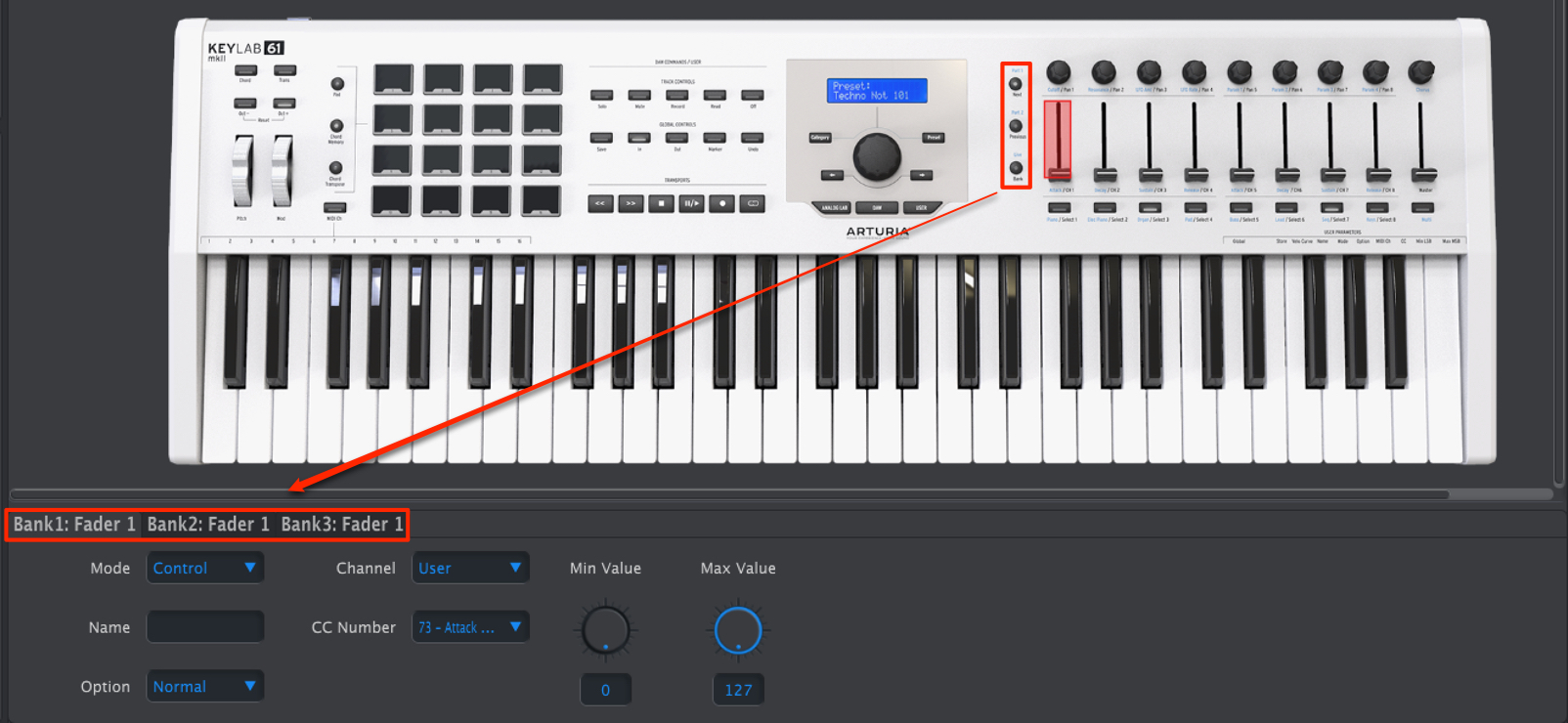Click the stop transport button
1568x723 pixels.
[662, 203]
